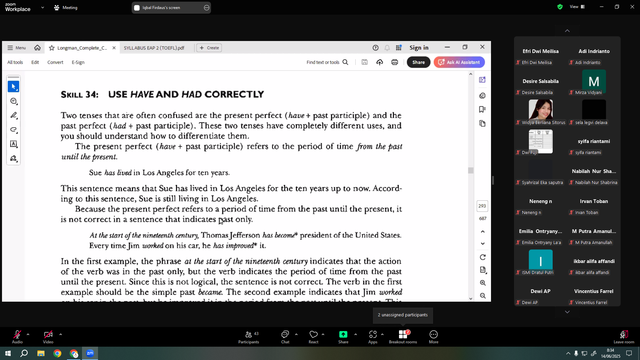Click the Acrobat help question mark icon

coord(376,48)
